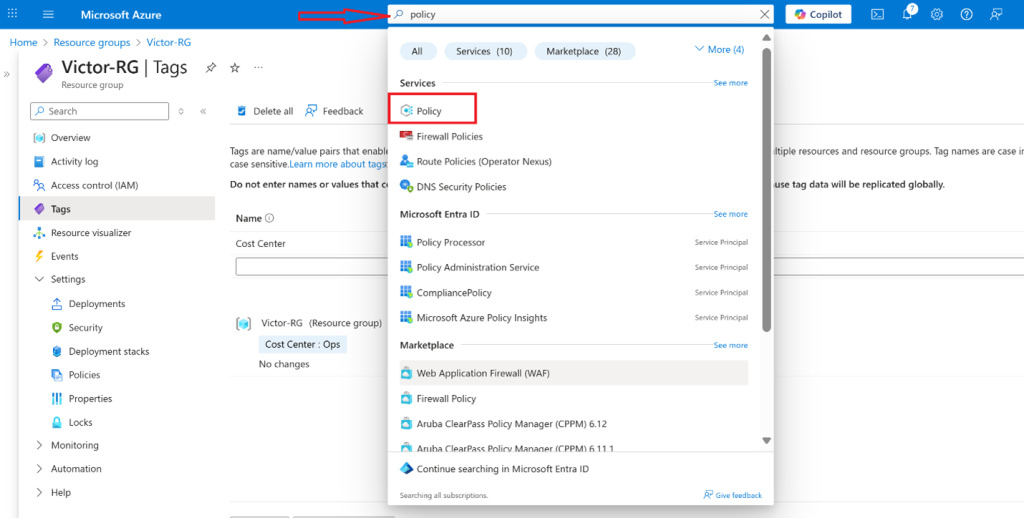Click See more next to Services
Viewport: 1024px width, 518px height.
[x=730, y=83]
